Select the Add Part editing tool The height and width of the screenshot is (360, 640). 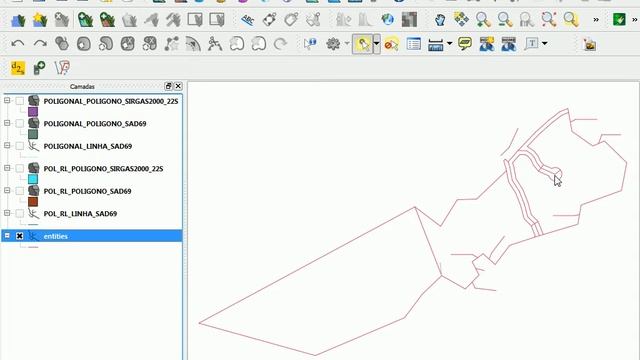[x=106, y=44]
